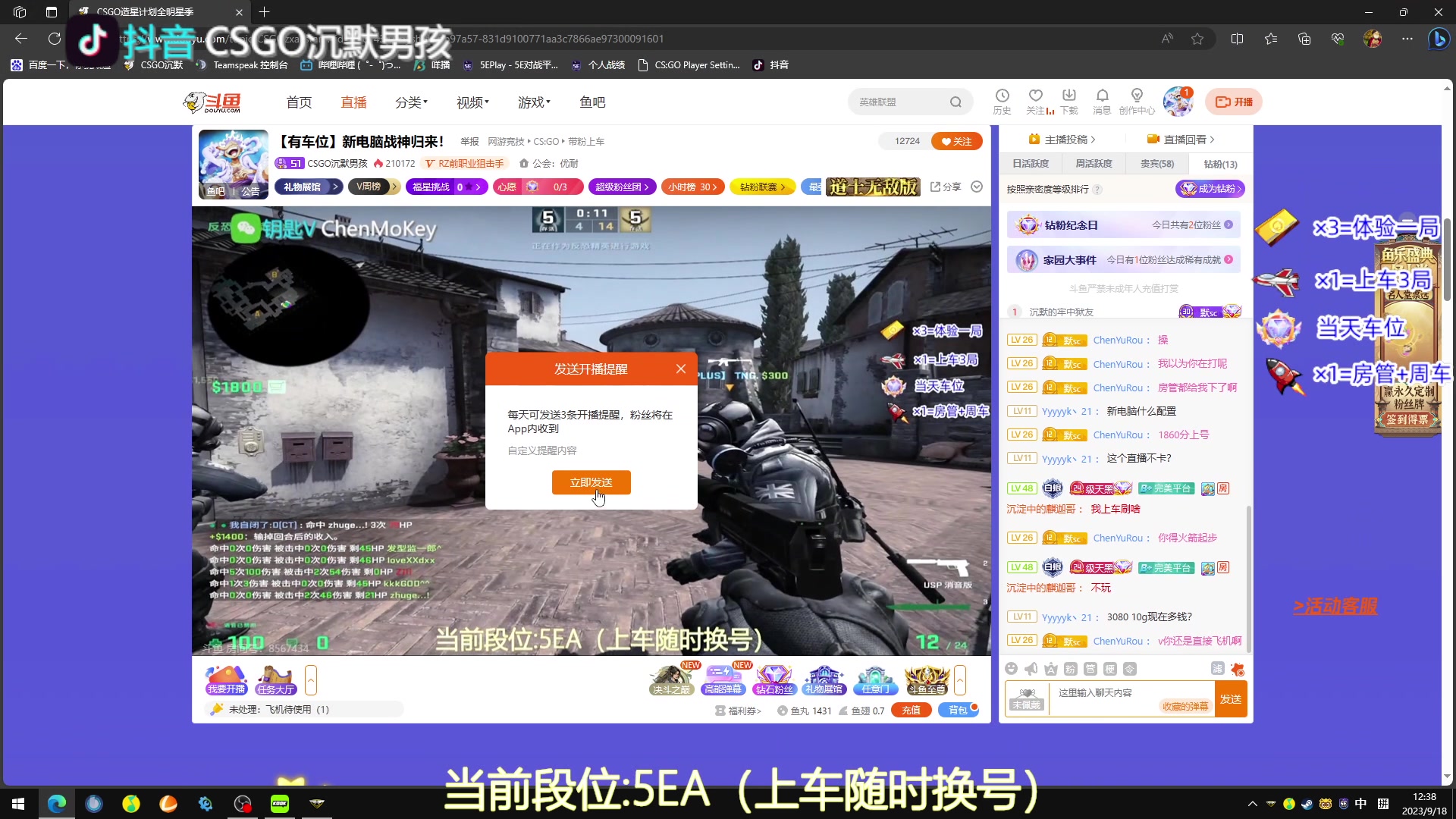Viewport: 1456px width, 819px height.
Task: Open the 任意门 icon
Action: coord(875,679)
